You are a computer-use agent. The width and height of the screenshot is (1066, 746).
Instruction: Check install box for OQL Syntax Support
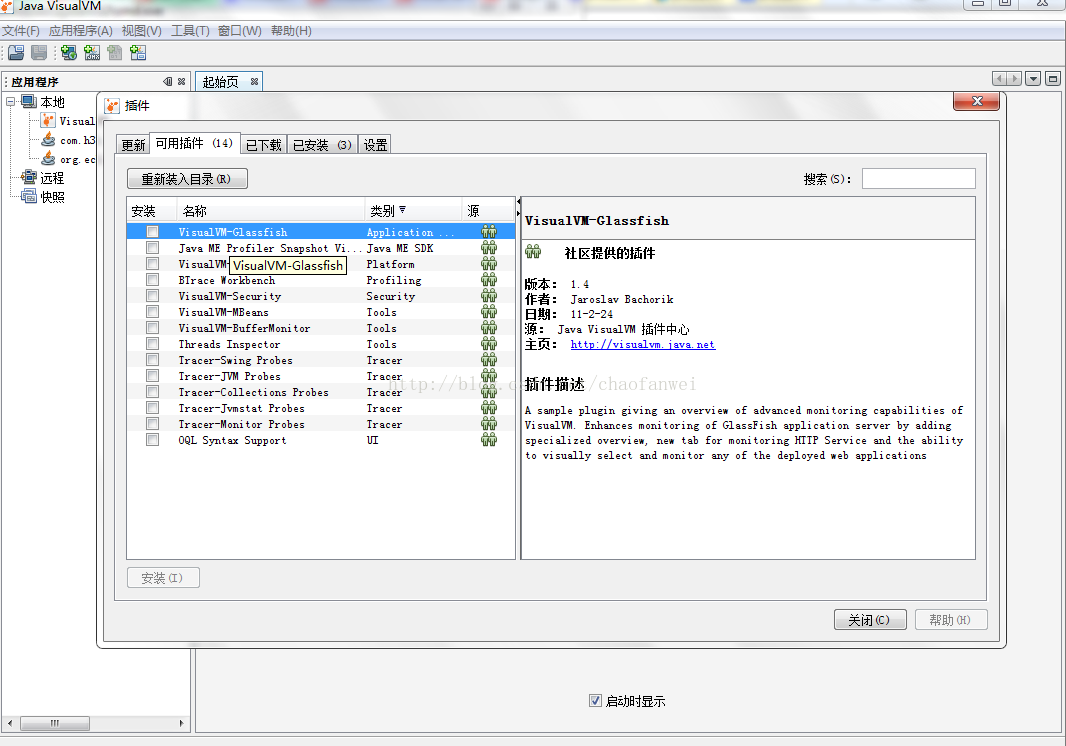[152, 440]
